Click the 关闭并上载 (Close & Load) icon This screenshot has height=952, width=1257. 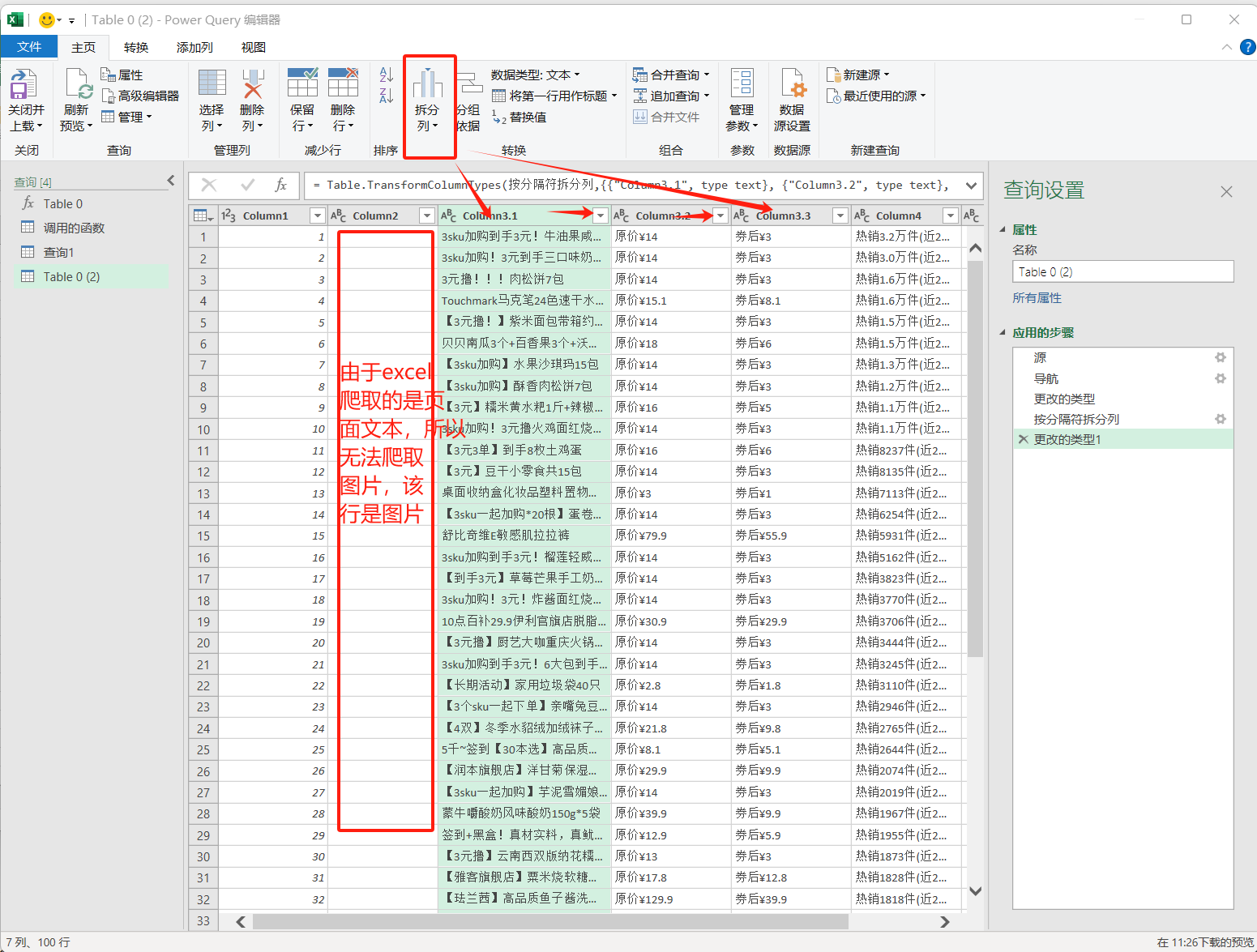pos(24,84)
